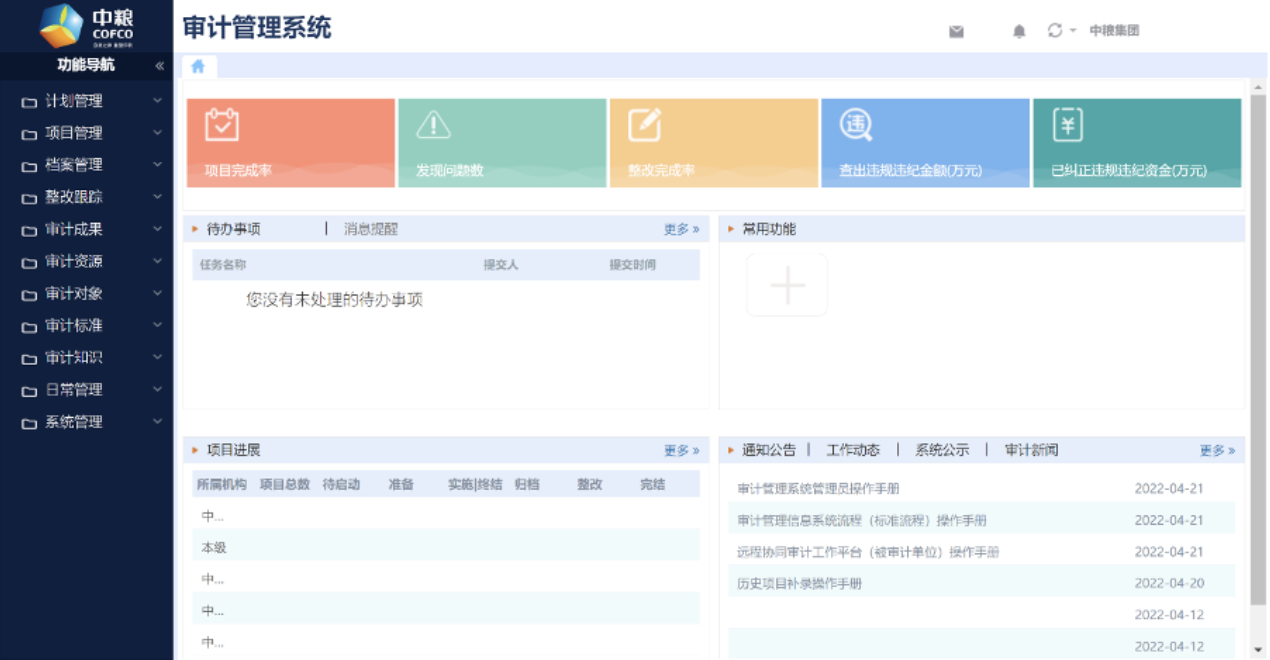The width and height of the screenshot is (1270, 660).
Task: Switch to the 审计新闻 tab
Action: pos(1031,450)
